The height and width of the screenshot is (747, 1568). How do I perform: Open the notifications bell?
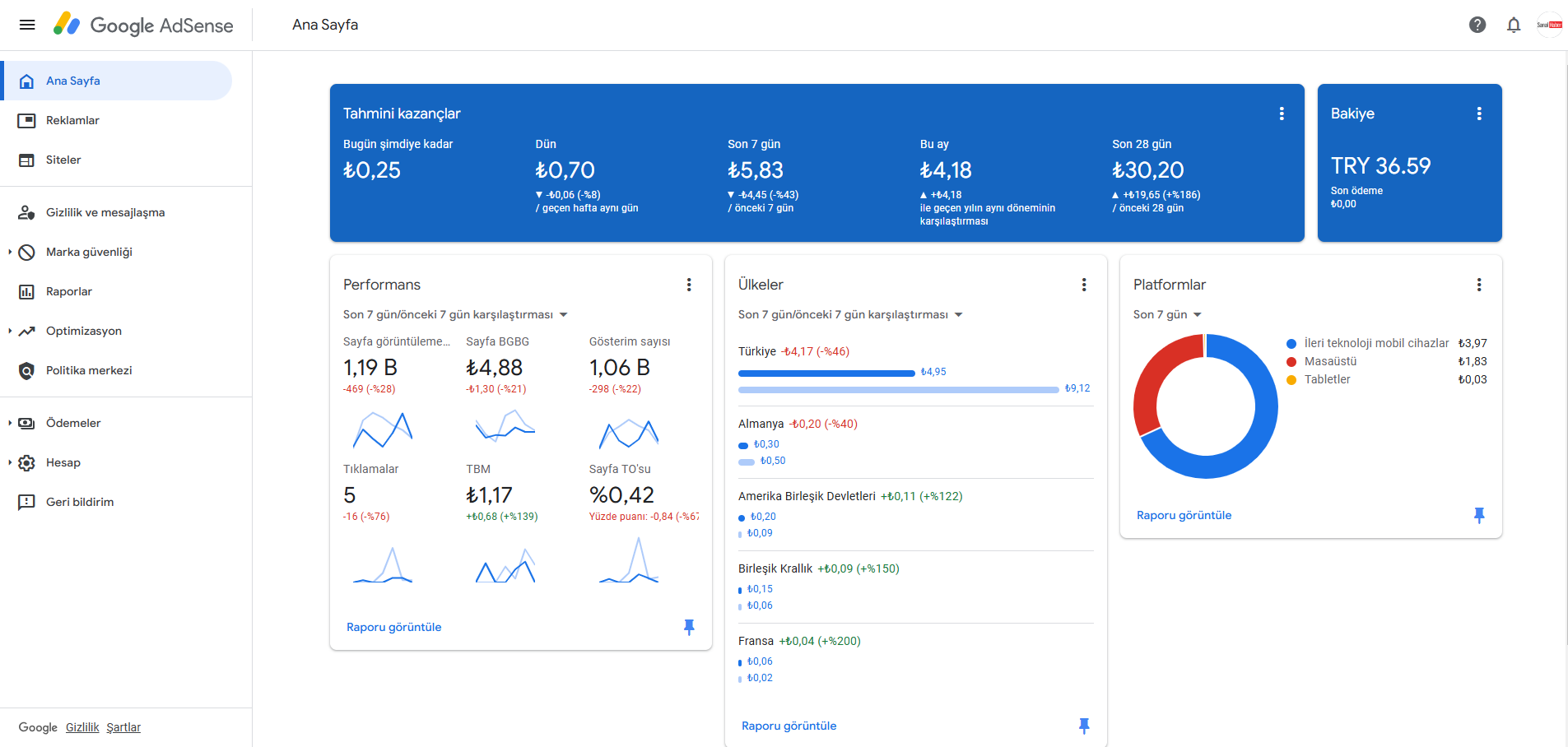pos(1514,25)
